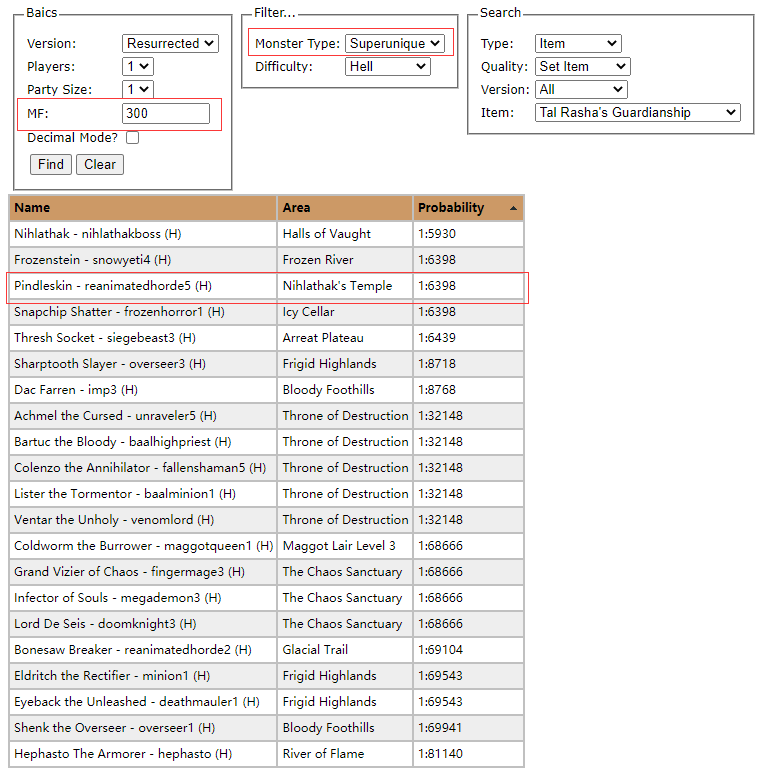Click the Coldworm the Burrower entry
This screenshot has height=774, width=760.
coord(143,546)
